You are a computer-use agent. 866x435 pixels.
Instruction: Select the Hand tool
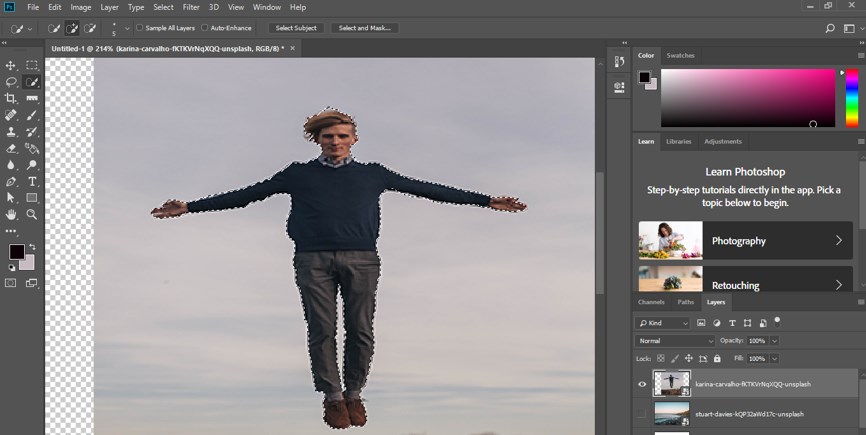coord(11,214)
